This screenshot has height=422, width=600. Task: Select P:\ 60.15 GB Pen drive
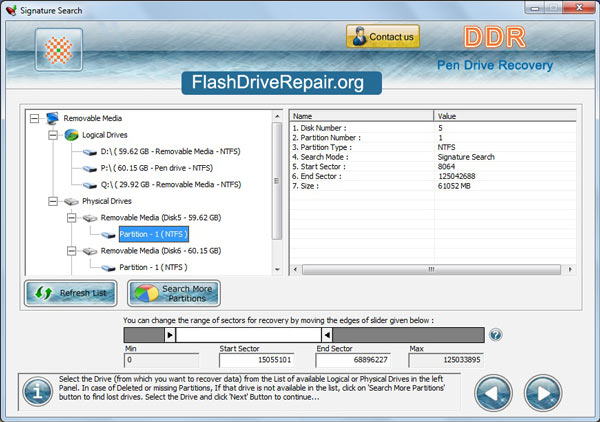click(x=157, y=168)
